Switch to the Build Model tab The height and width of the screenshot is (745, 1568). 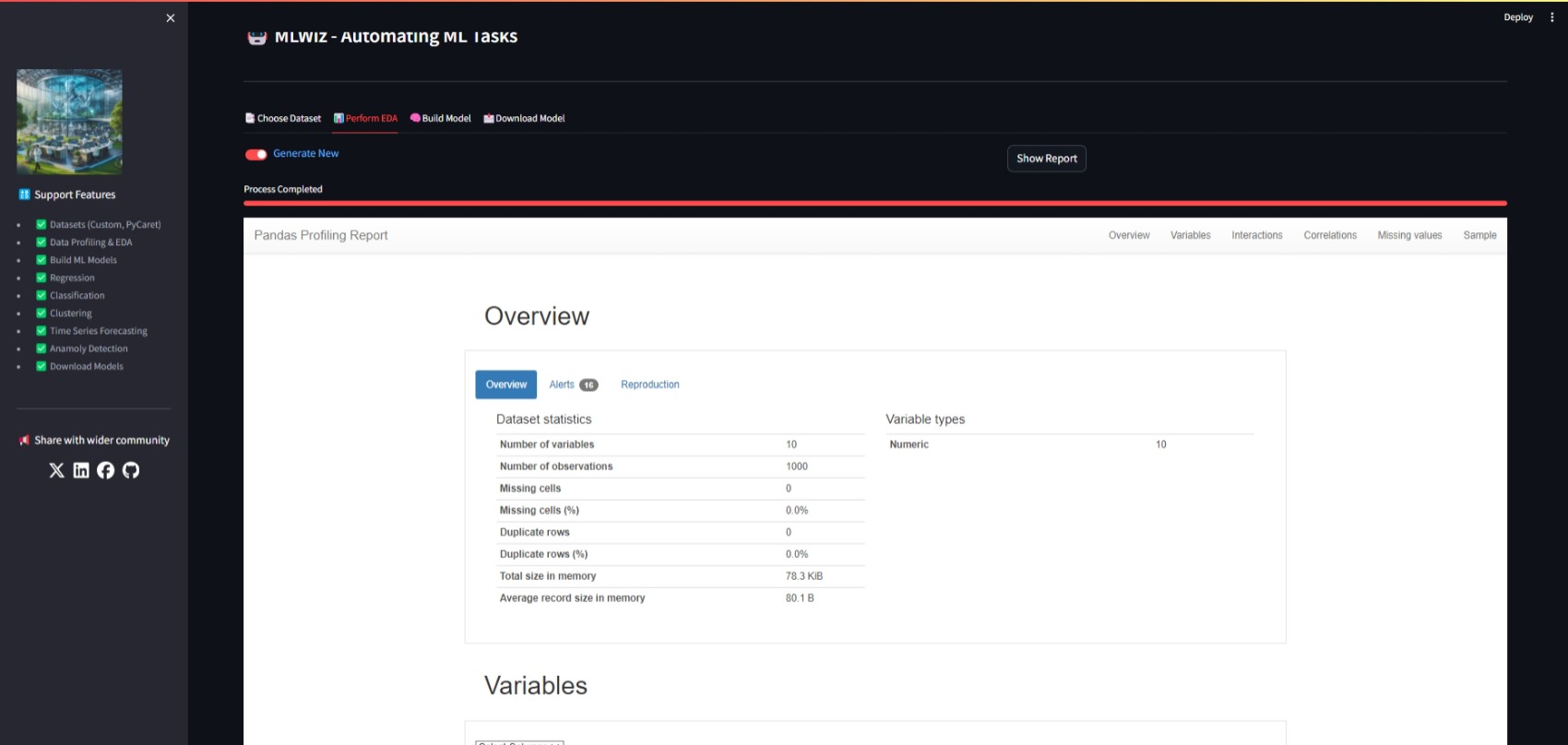[x=441, y=118]
